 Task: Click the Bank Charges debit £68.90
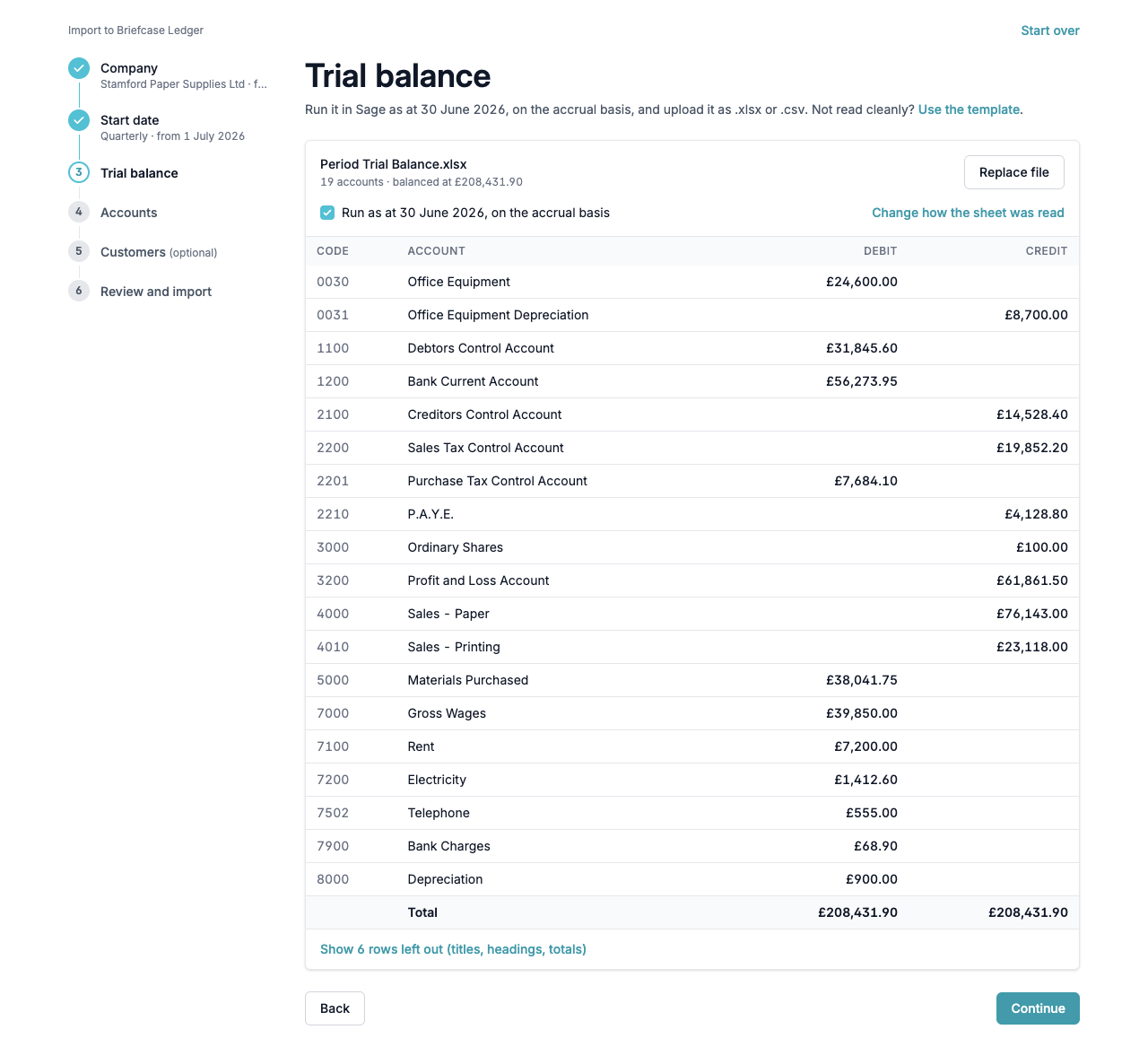pyautogui.click(x=875, y=846)
